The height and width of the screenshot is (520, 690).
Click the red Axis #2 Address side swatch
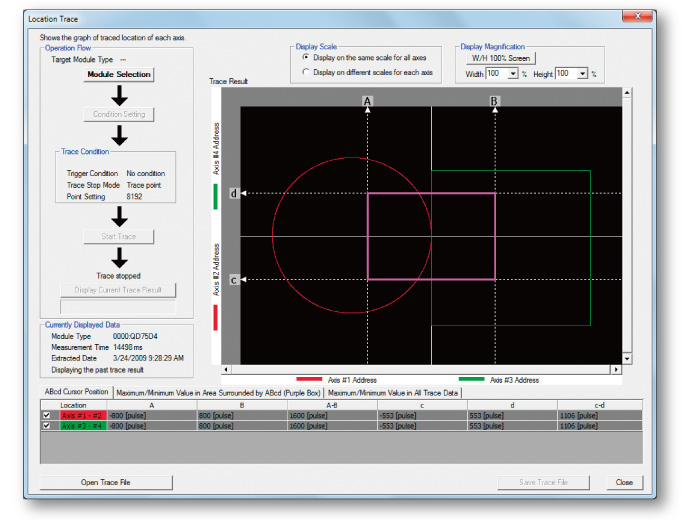click(x=216, y=318)
